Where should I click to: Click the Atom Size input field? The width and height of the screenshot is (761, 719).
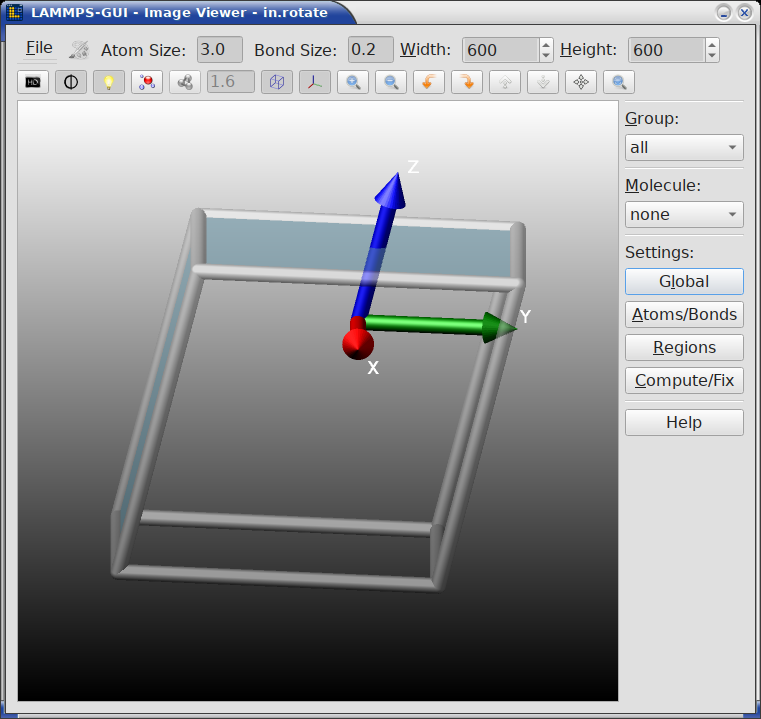(219, 50)
